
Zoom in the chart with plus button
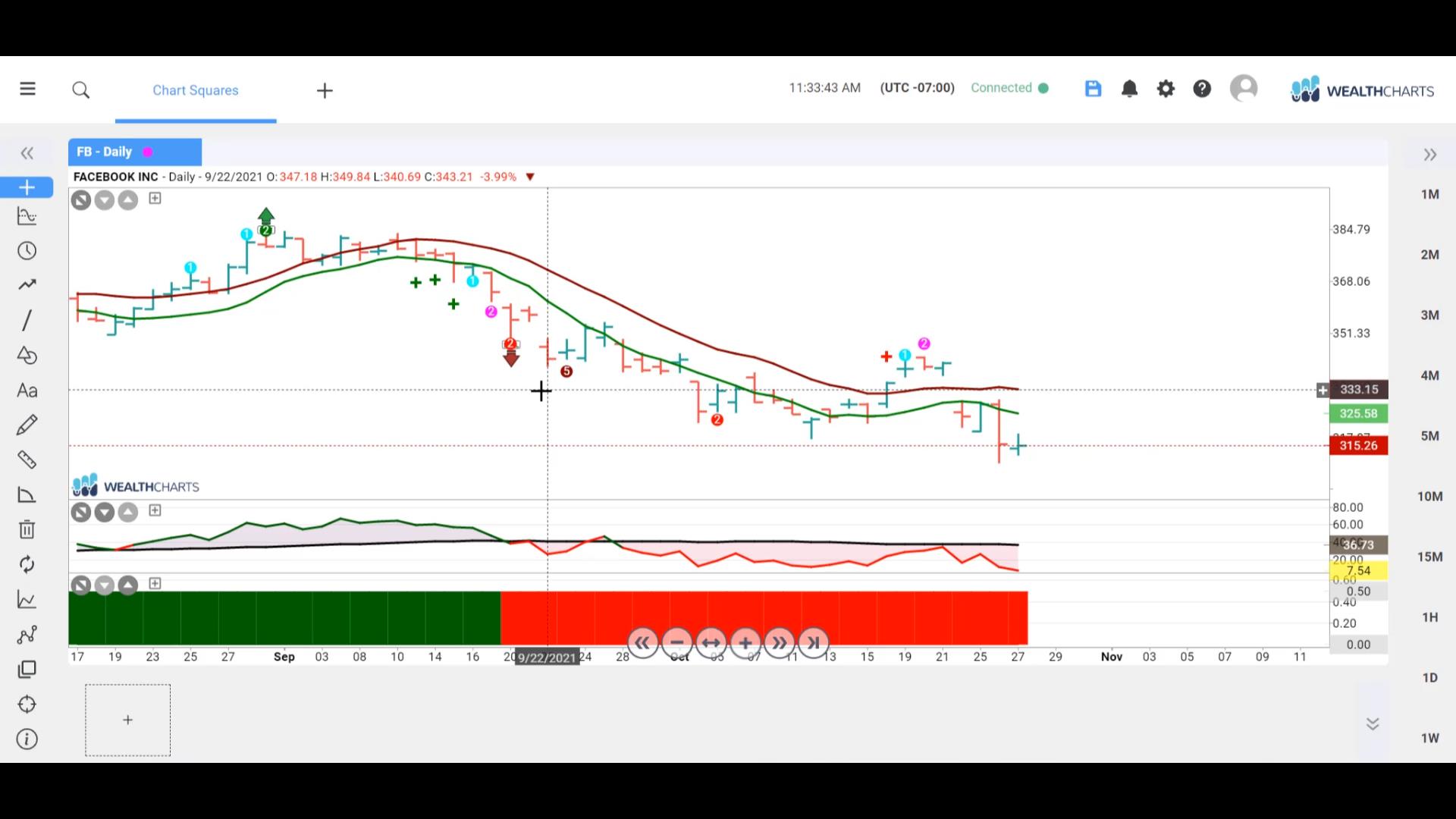pyautogui.click(x=745, y=643)
